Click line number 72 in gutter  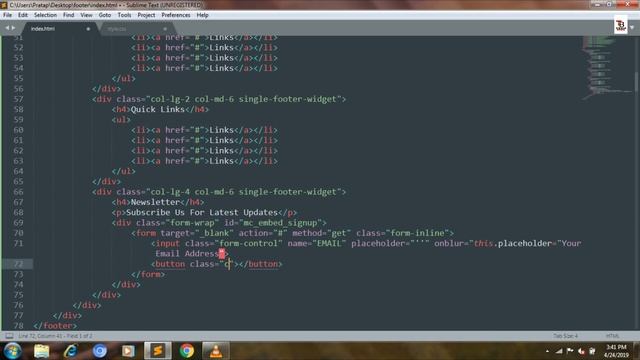[x=18, y=264]
